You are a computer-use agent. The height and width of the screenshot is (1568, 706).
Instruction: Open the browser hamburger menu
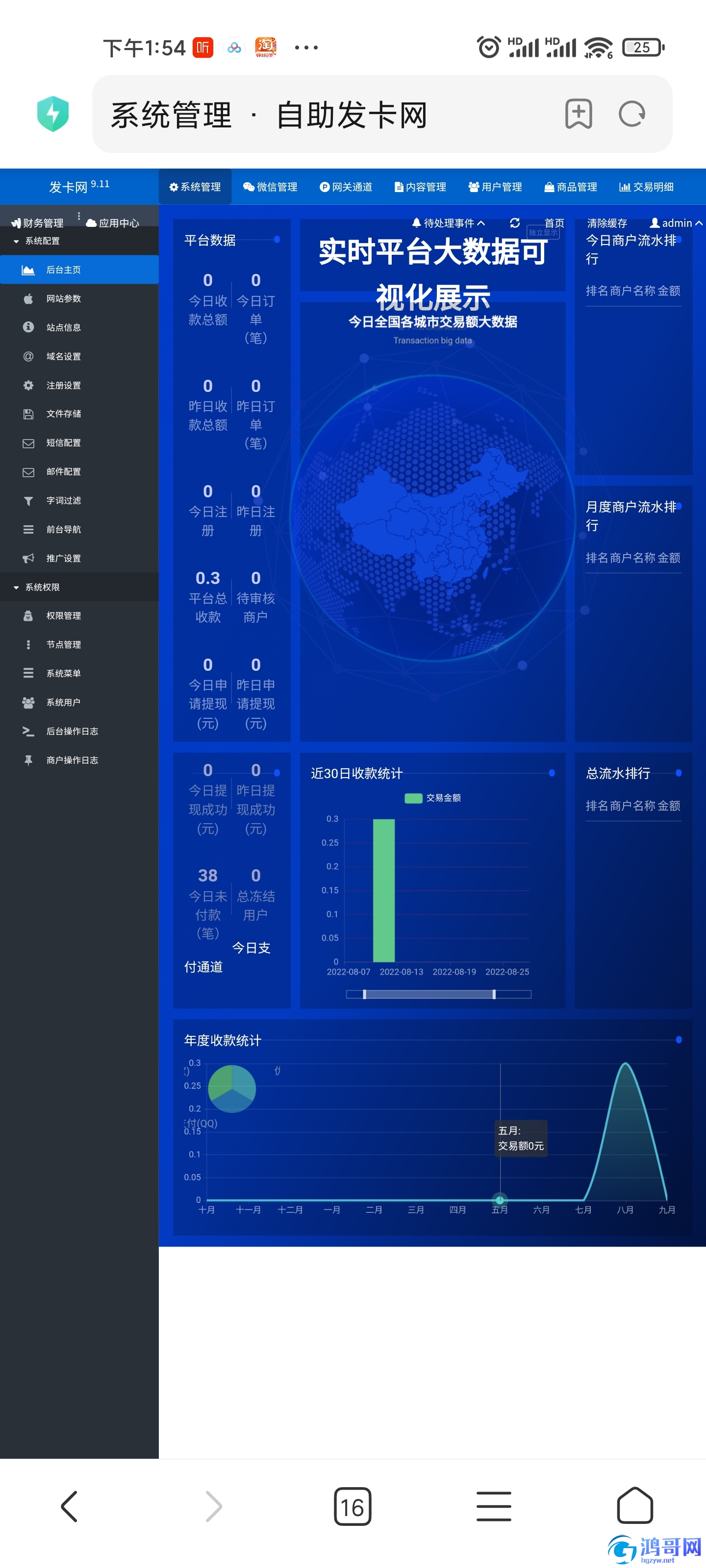coord(494,1507)
